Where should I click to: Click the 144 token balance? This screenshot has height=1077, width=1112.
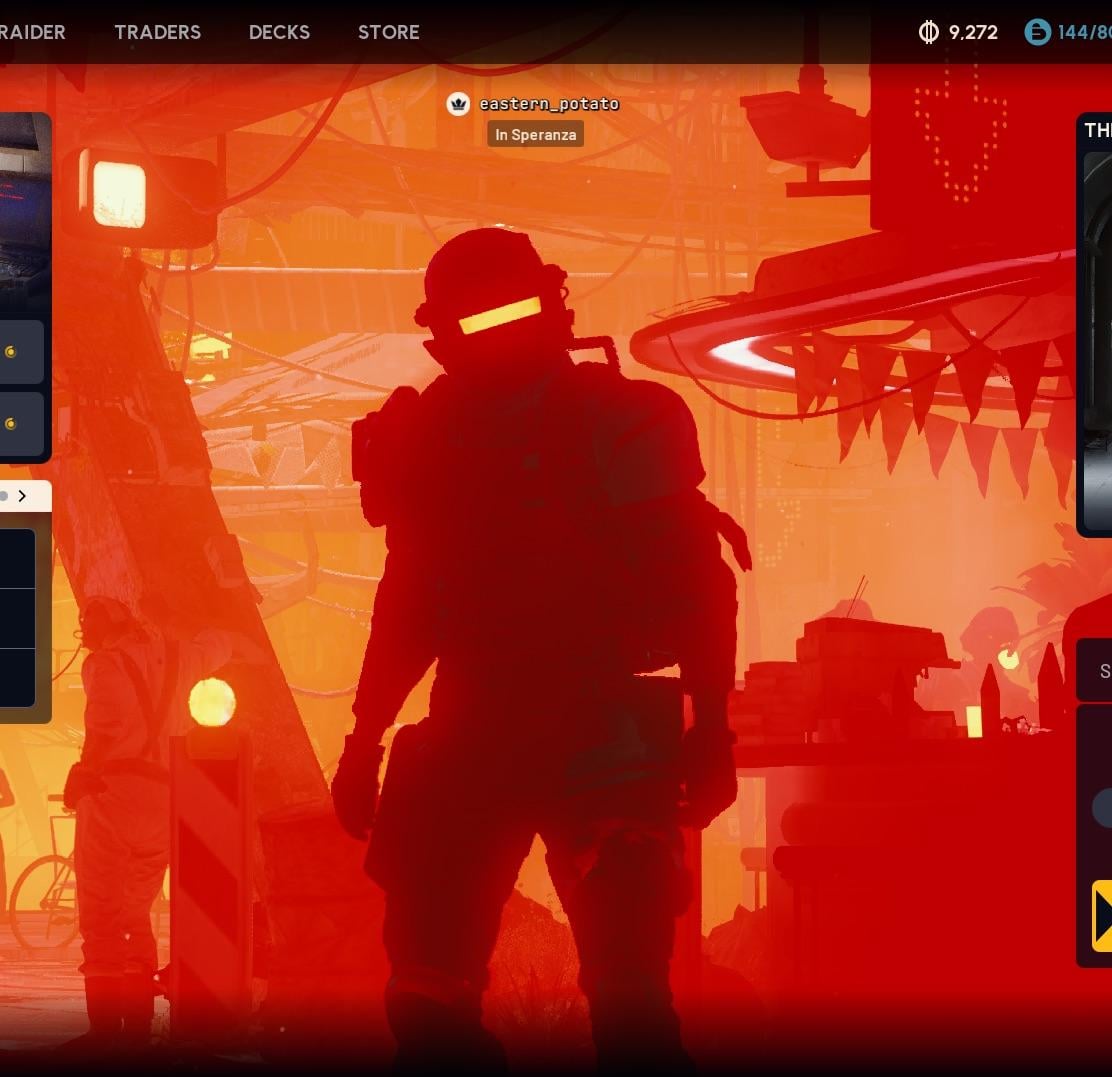click(1084, 33)
